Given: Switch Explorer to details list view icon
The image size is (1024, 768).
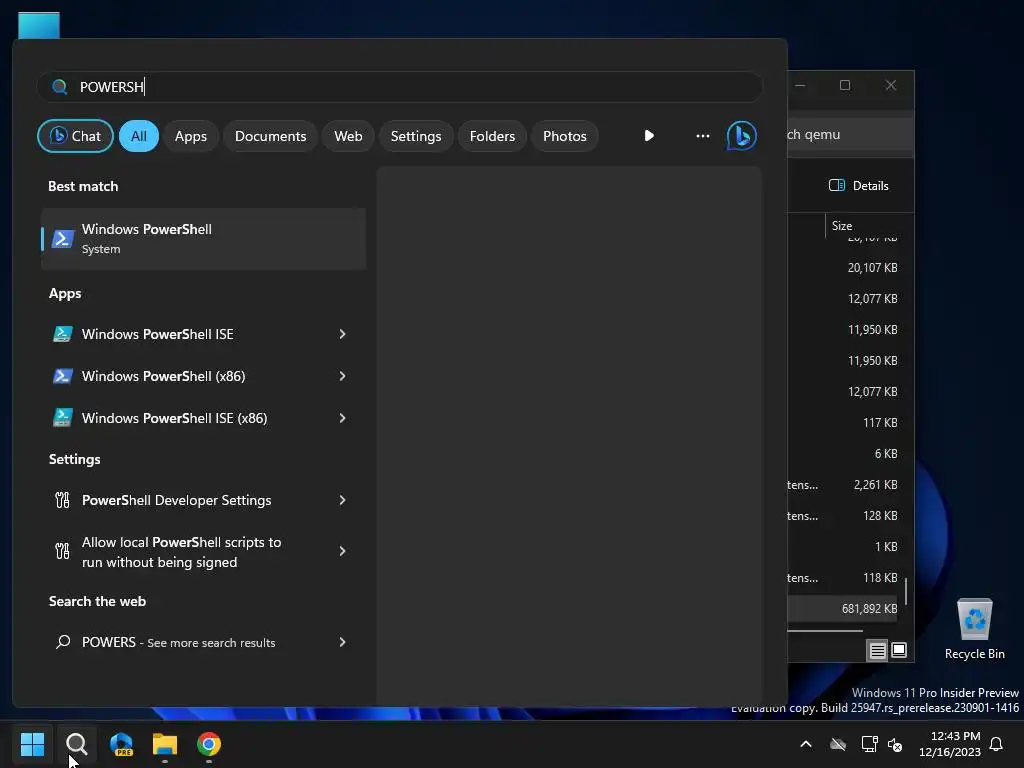Looking at the screenshot, I should [877, 650].
